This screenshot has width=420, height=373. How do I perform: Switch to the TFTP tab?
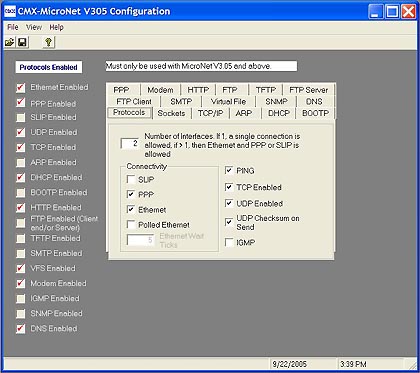tap(266, 90)
